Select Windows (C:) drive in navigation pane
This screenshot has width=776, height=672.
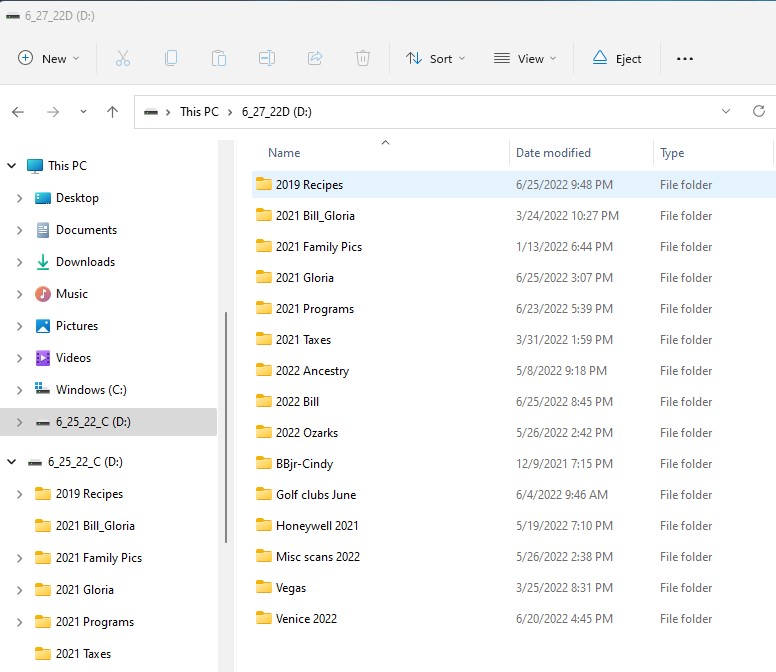(x=91, y=390)
